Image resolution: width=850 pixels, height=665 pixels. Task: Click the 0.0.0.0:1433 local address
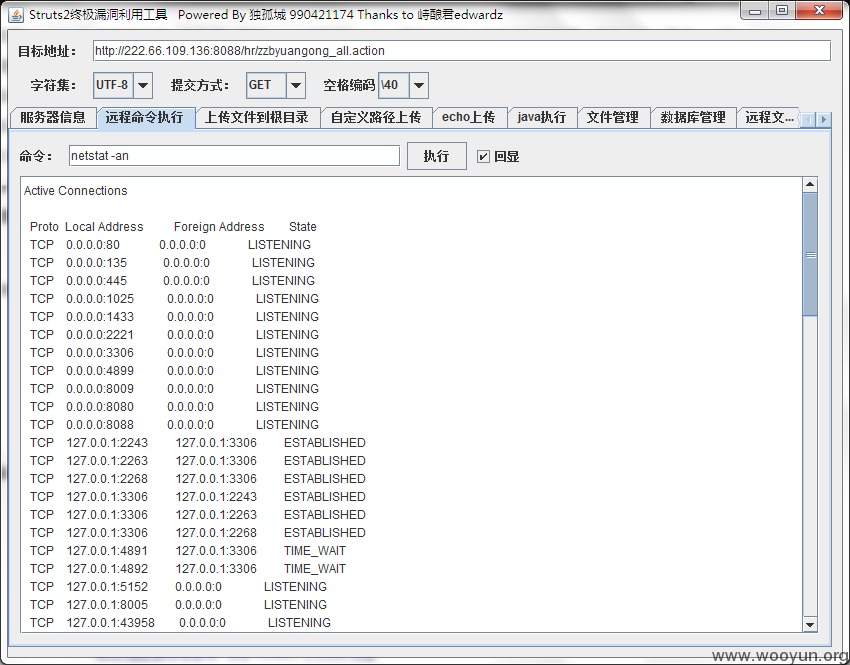[100, 317]
